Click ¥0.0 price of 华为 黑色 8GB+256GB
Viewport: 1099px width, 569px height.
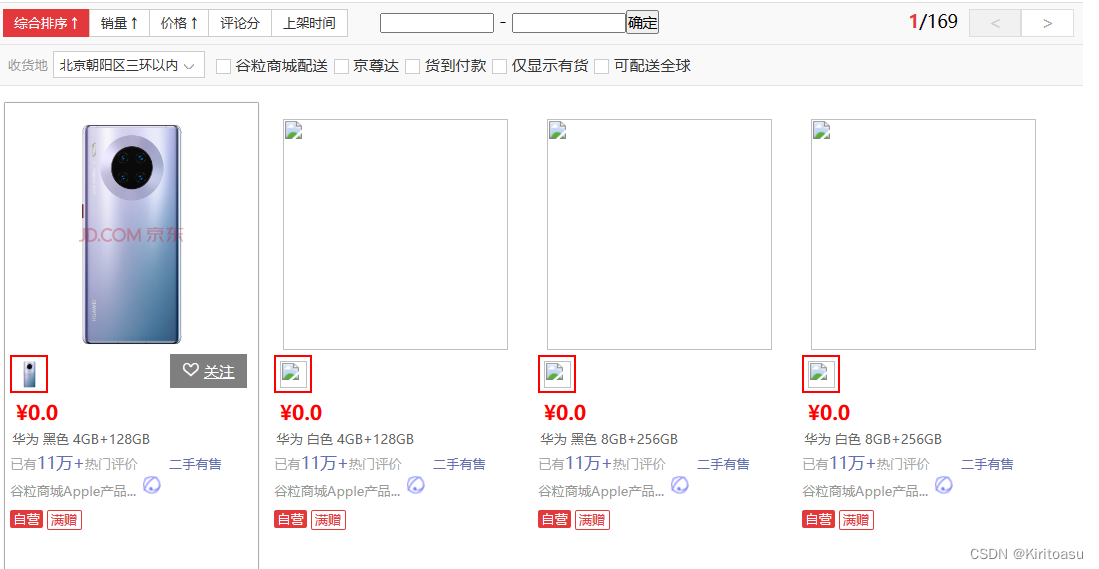pos(565,413)
